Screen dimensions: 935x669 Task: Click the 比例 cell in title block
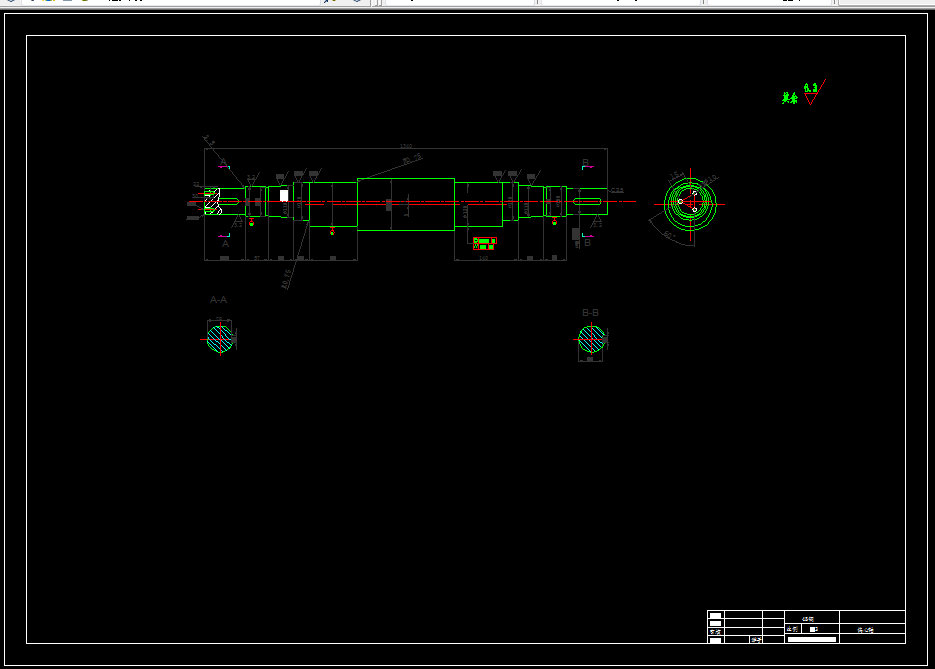point(792,629)
